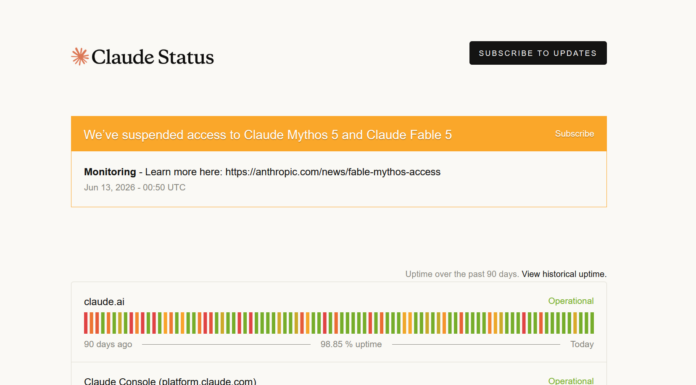The image size is (696, 385).
Task: Click the Claude starburst logo icon
Action: (x=80, y=56)
